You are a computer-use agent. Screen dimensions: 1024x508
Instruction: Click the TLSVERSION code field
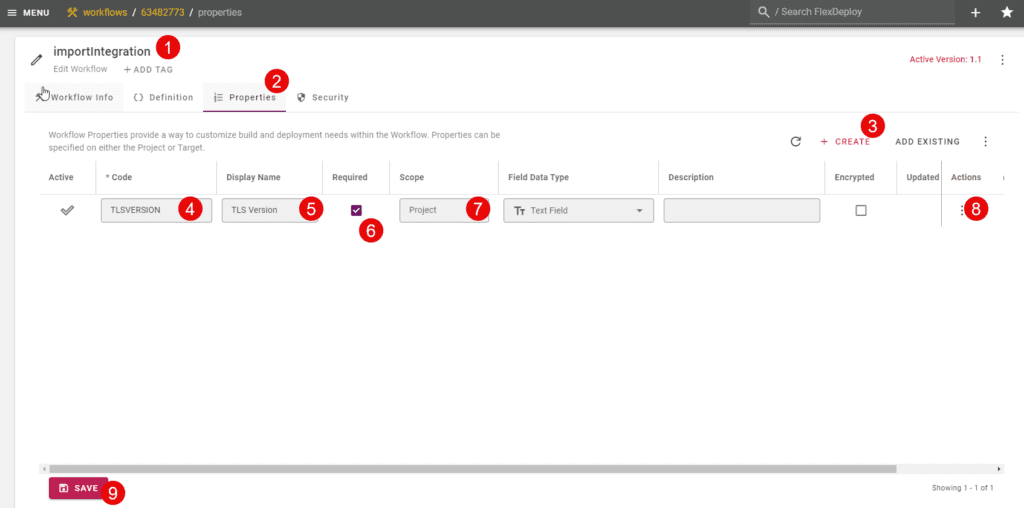156,210
